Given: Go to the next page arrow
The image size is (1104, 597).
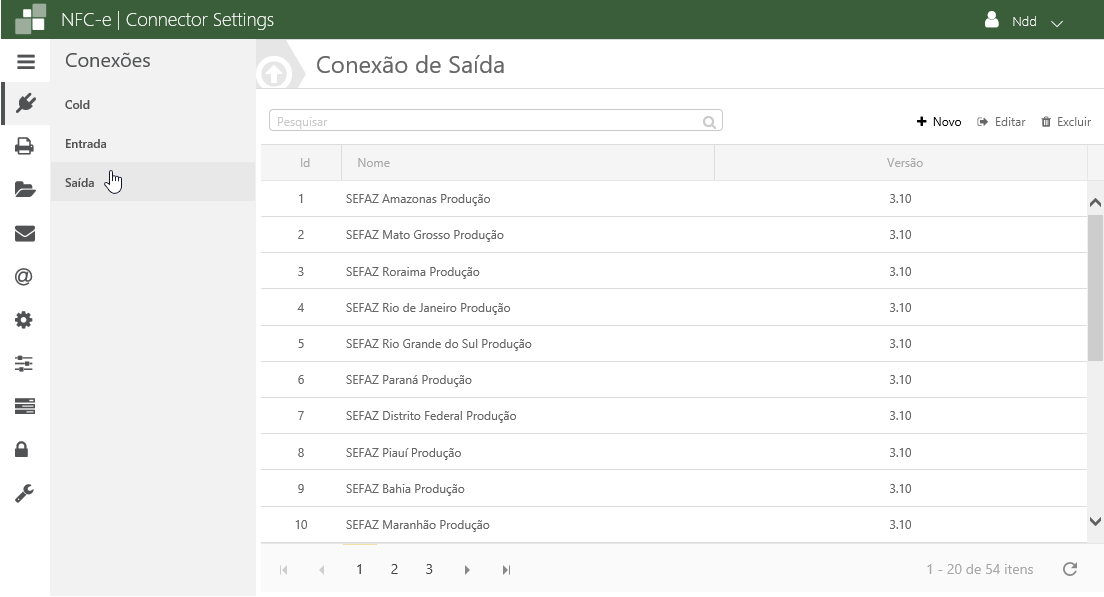Looking at the screenshot, I should (x=467, y=570).
